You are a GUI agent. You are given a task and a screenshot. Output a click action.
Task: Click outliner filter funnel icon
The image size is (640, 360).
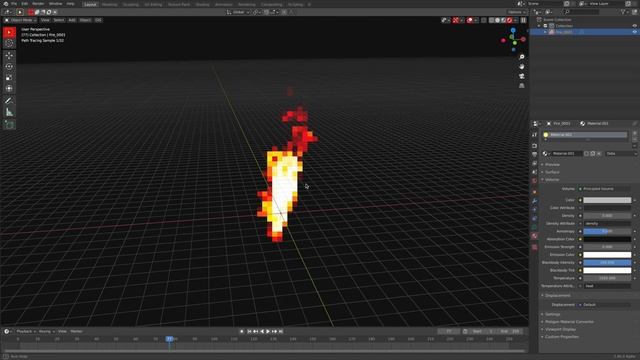tap(623, 12)
